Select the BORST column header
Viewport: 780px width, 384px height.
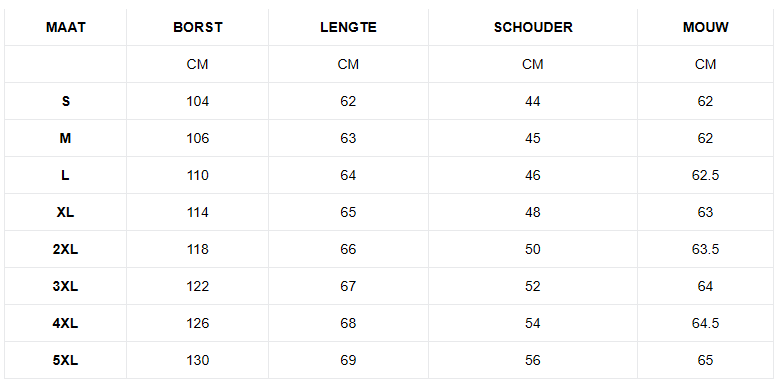coord(197,27)
